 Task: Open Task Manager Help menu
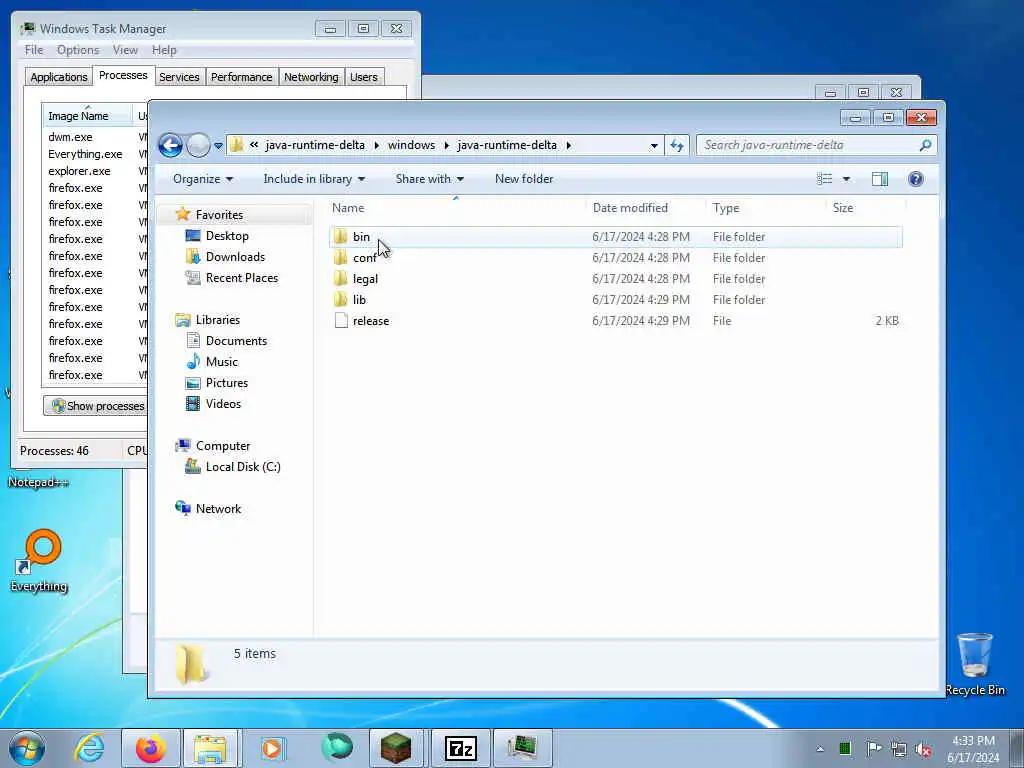coord(164,50)
